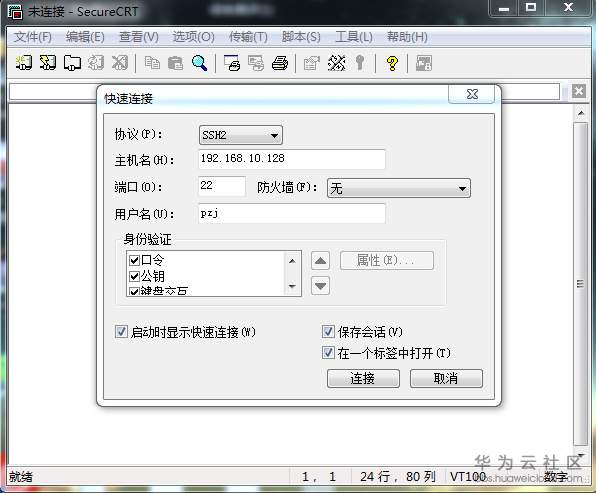Uncheck the 保存会话 checkbox
The height and width of the screenshot is (493, 596).
coord(328,331)
